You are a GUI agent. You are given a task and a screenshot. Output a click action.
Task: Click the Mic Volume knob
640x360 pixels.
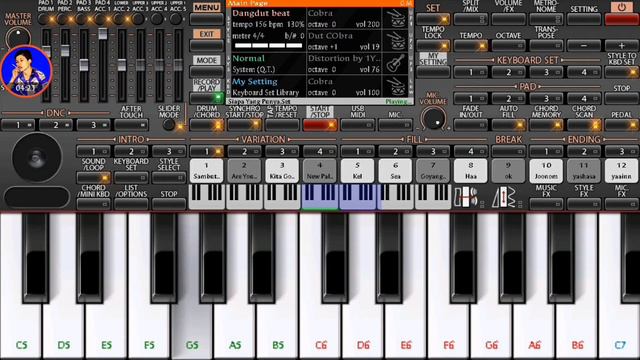click(x=433, y=119)
